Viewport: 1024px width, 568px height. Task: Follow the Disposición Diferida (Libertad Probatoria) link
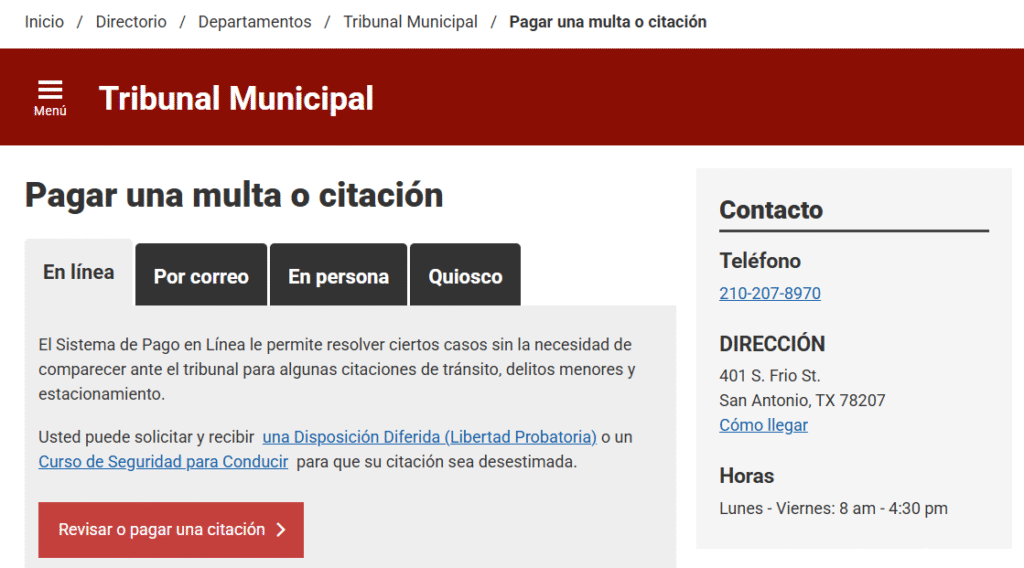coord(429,437)
